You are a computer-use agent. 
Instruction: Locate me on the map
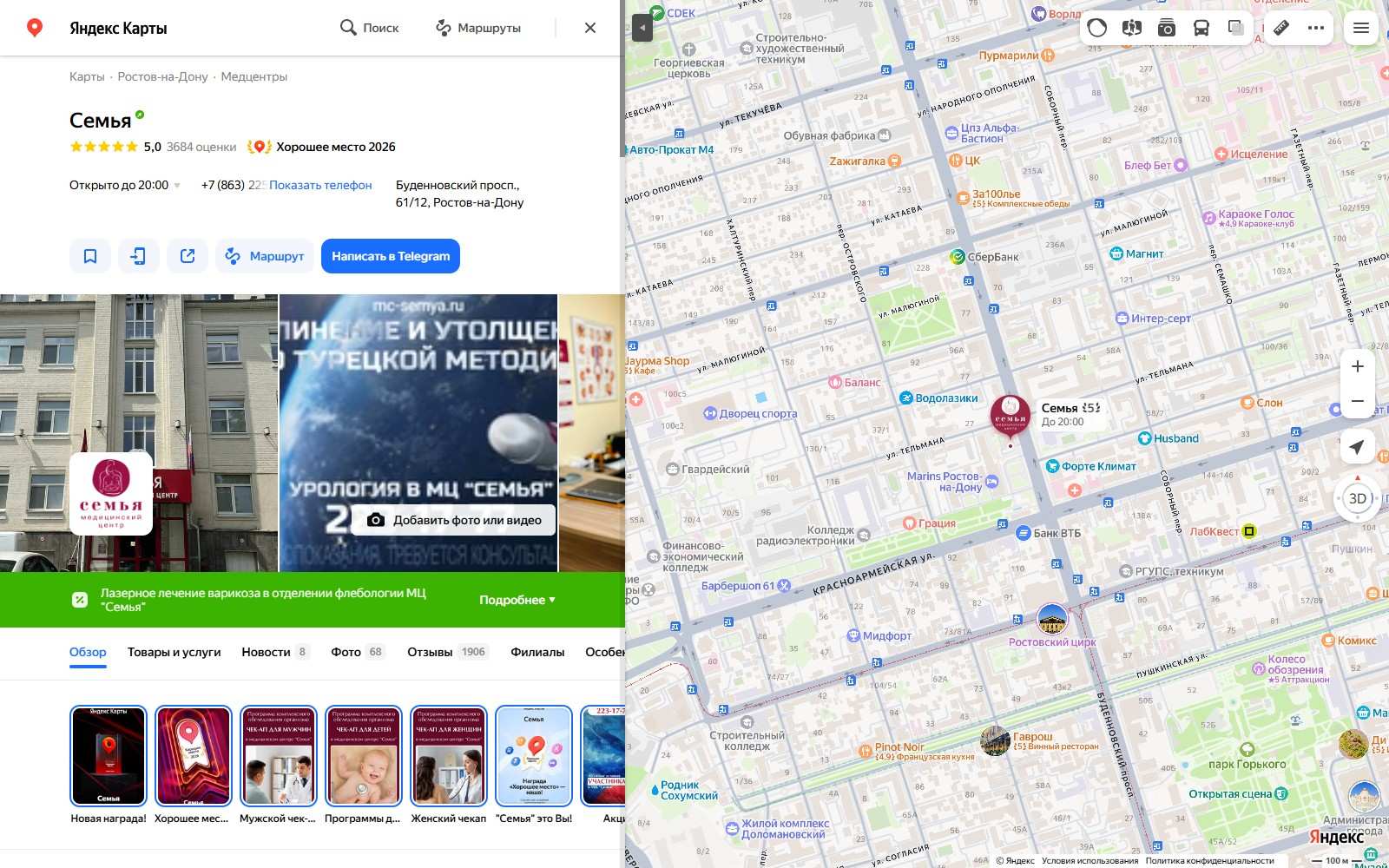click(1358, 447)
